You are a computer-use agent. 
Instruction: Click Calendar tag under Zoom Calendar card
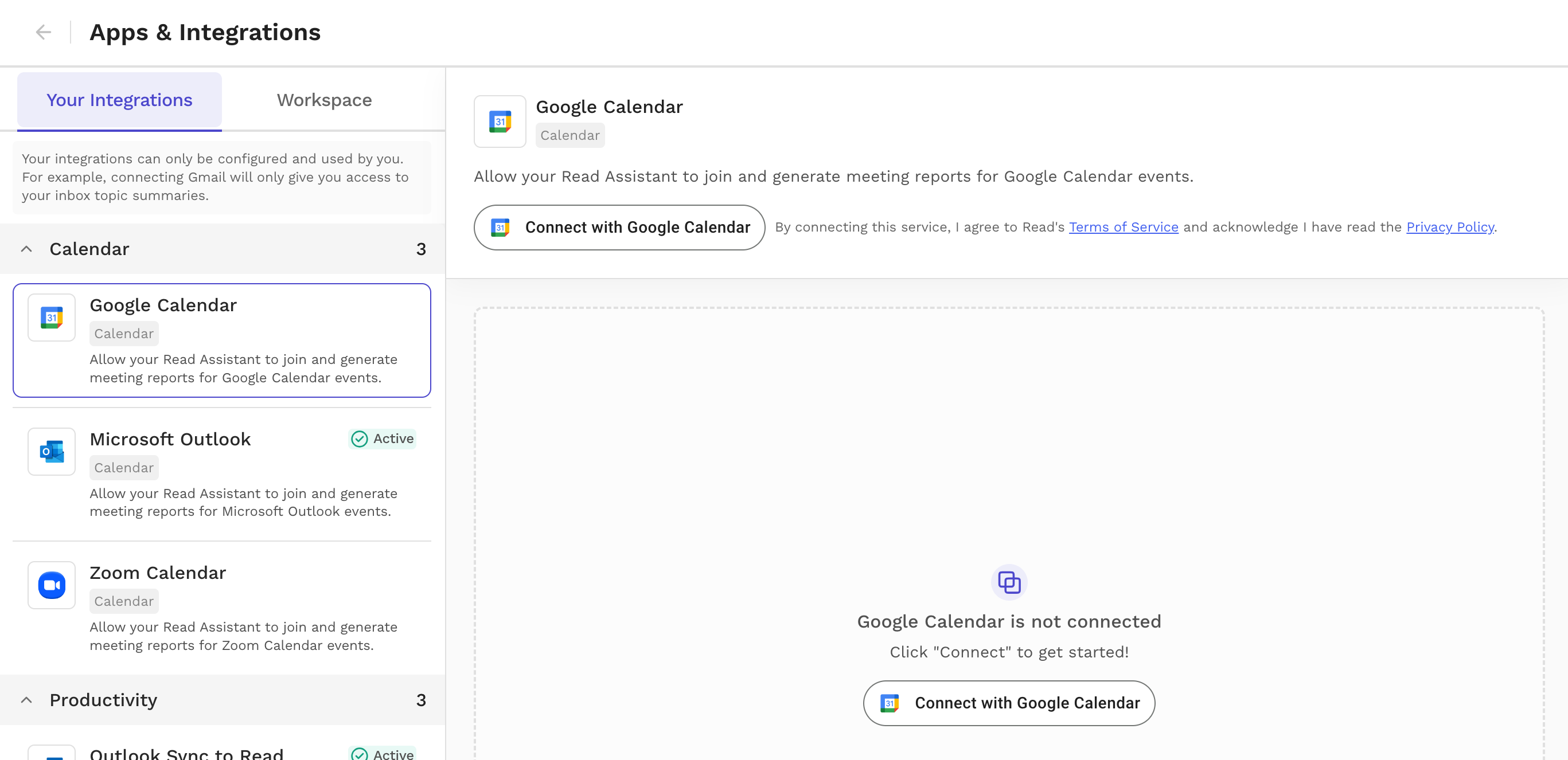click(123, 601)
